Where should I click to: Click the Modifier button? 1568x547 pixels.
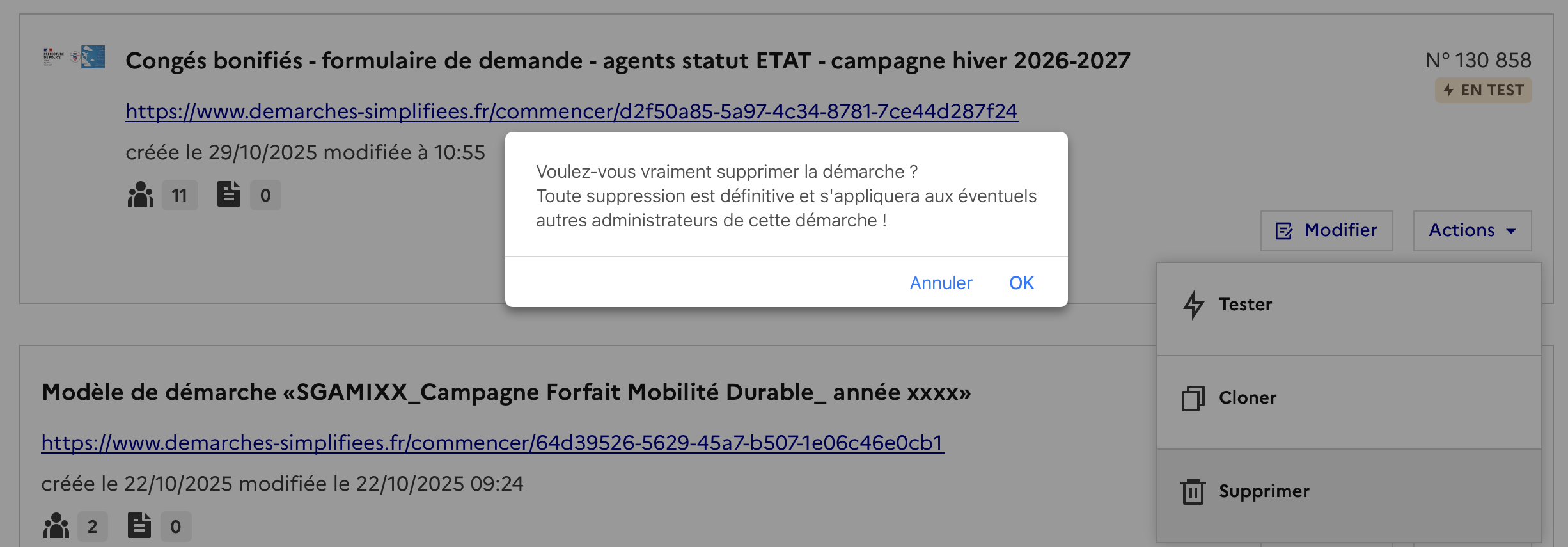(x=1326, y=230)
